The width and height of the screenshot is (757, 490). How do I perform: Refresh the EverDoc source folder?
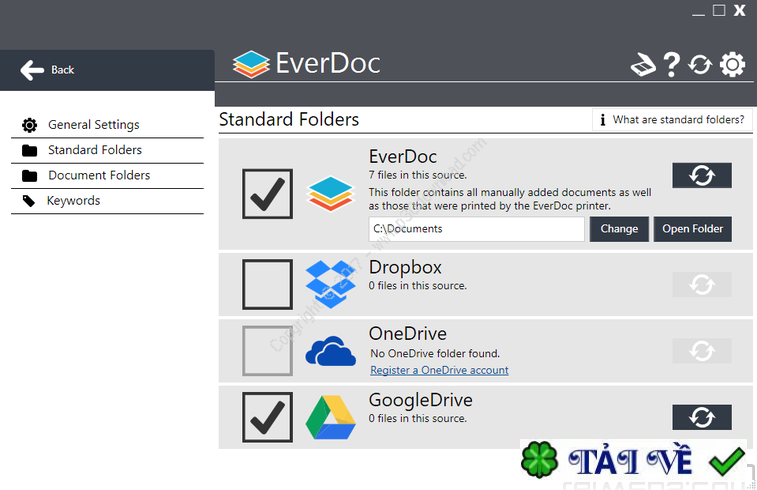click(702, 175)
